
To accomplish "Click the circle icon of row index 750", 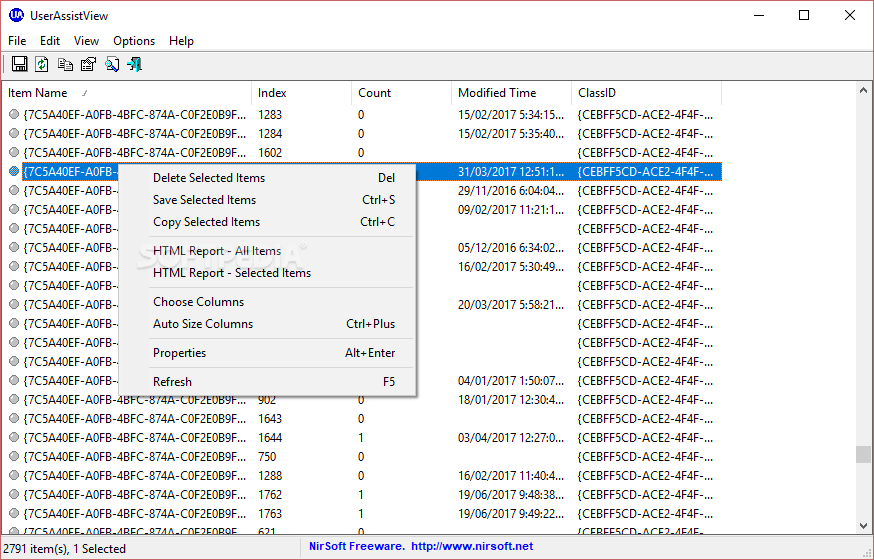I will pyautogui.click(x=14, y=456).
